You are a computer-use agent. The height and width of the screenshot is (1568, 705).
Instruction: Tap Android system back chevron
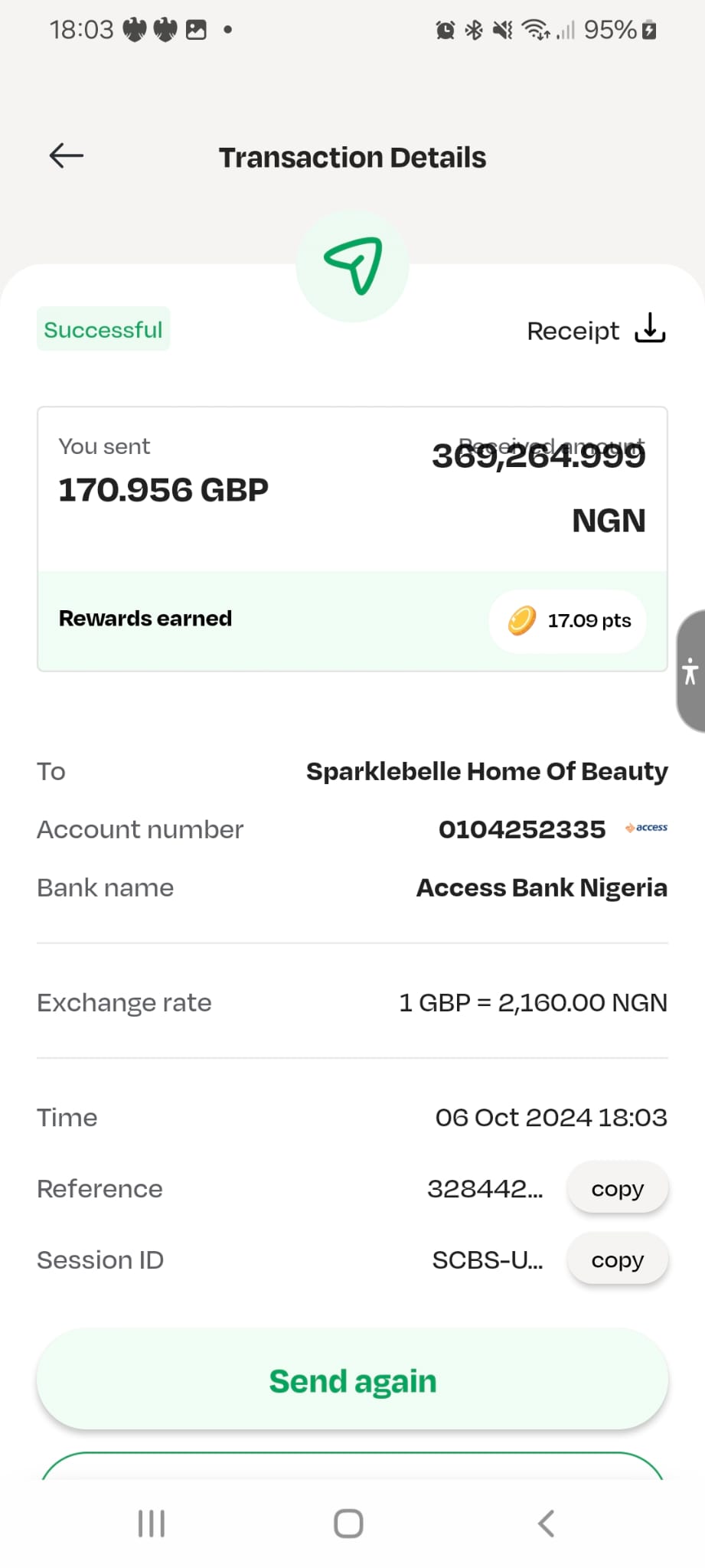point(546,1523)
